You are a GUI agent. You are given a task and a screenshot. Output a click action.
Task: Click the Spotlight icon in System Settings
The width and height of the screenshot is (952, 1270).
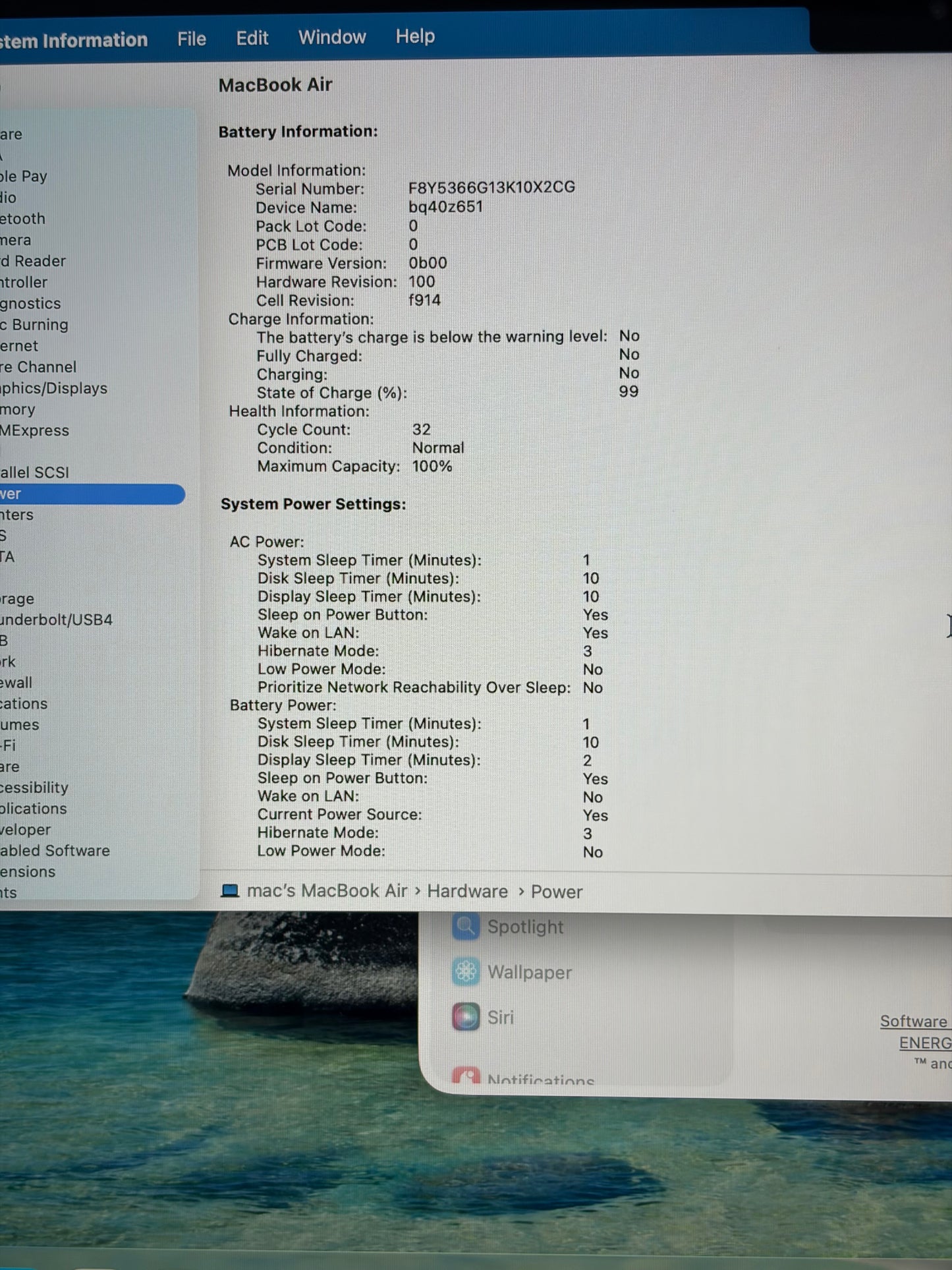coord(466,927)
